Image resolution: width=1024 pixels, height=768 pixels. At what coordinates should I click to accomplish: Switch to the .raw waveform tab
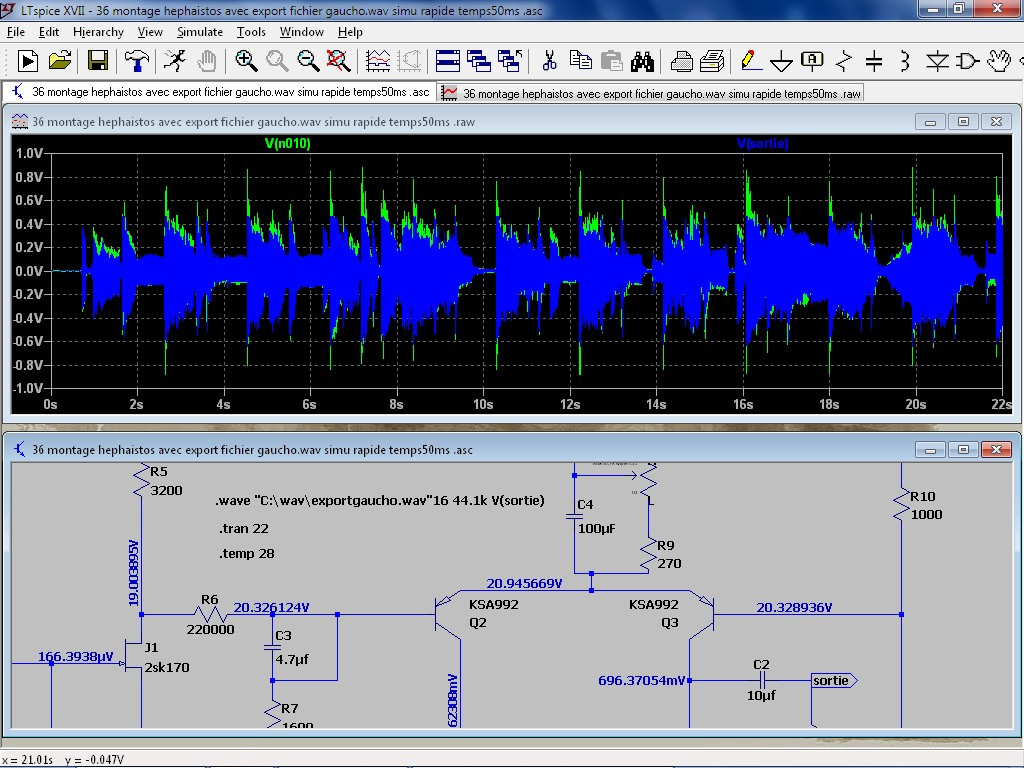(x=651, y=93)
